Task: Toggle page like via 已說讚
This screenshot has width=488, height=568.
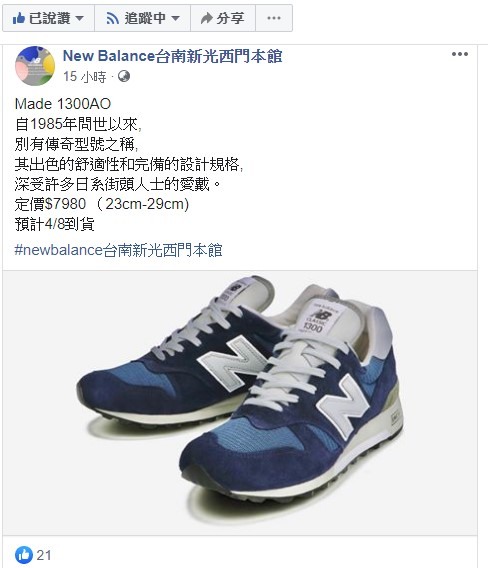Action: (x=49, y=18)
